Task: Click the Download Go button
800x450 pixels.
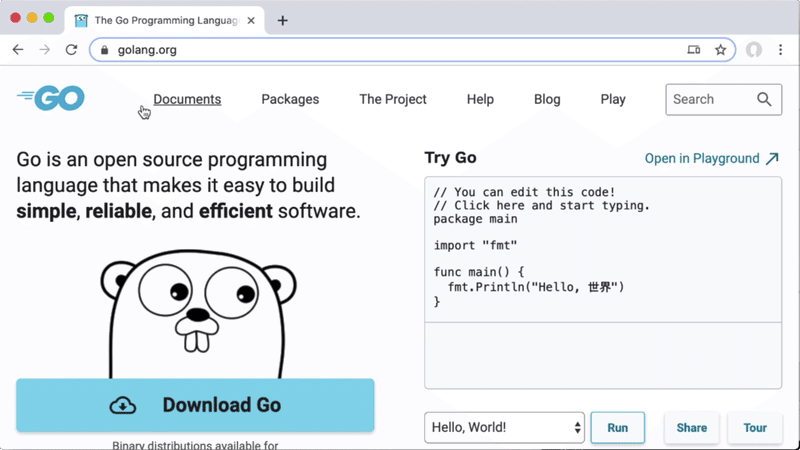Action: pyautogui.click(x=195, y=405)
